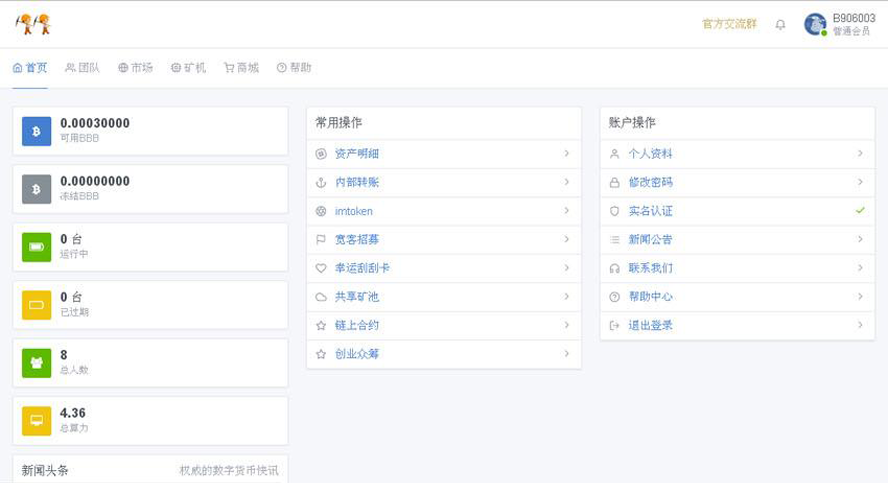Click the chevron on the 内部转账 row

(566, 182)
